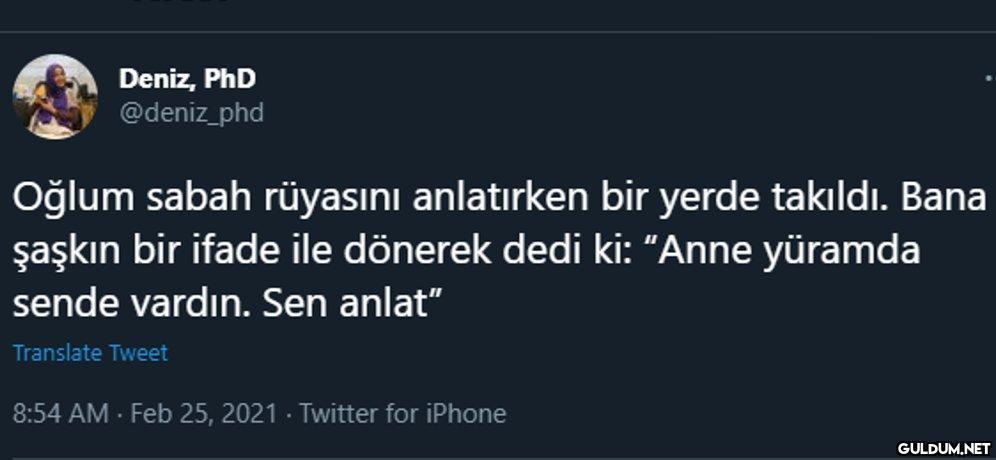Click the closing text "Sen anlat"
The width and height of the screenshot is (996, 460).
pos(353,303)
